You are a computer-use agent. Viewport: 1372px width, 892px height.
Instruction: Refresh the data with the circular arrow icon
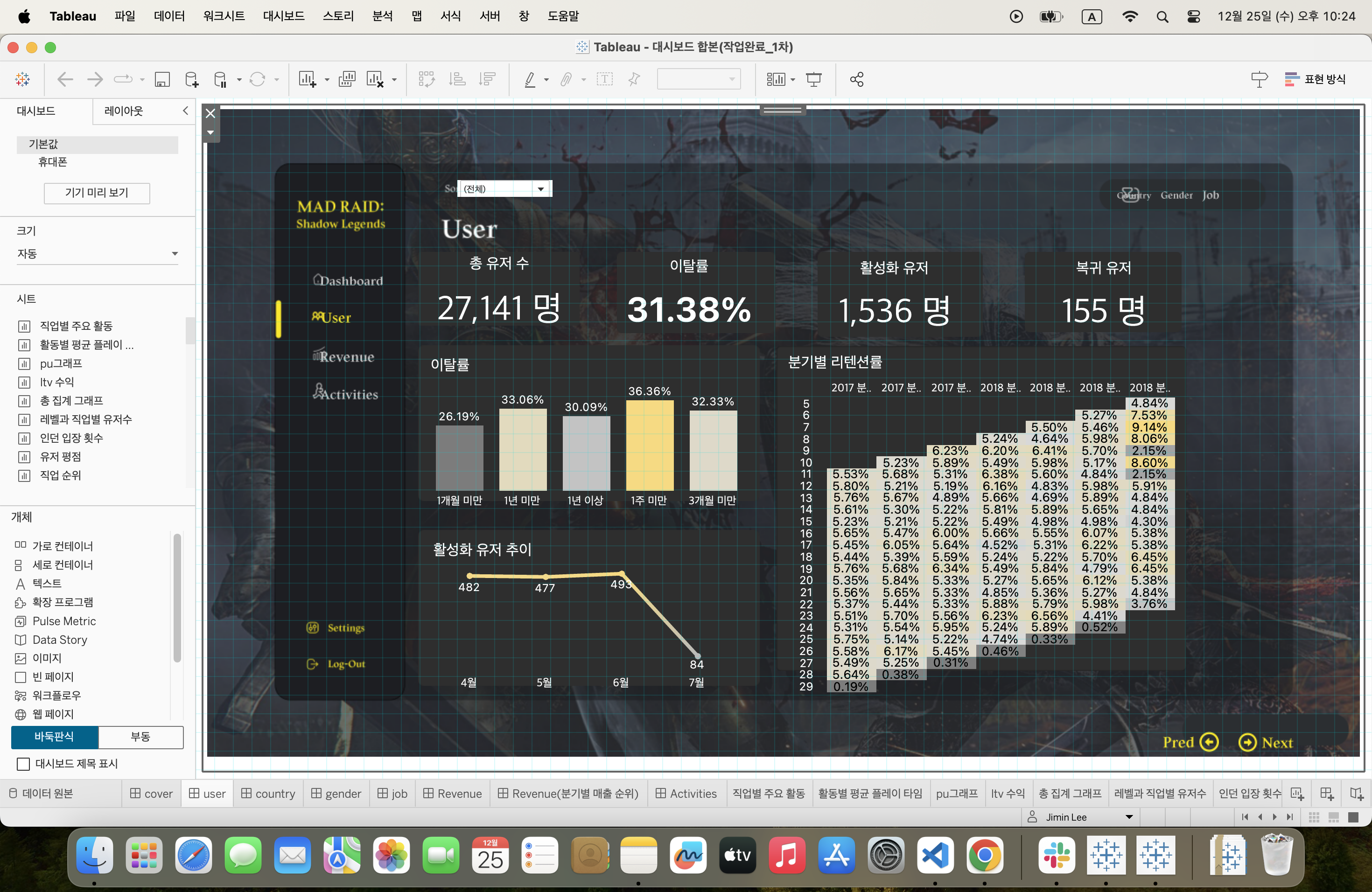(257, 79)
